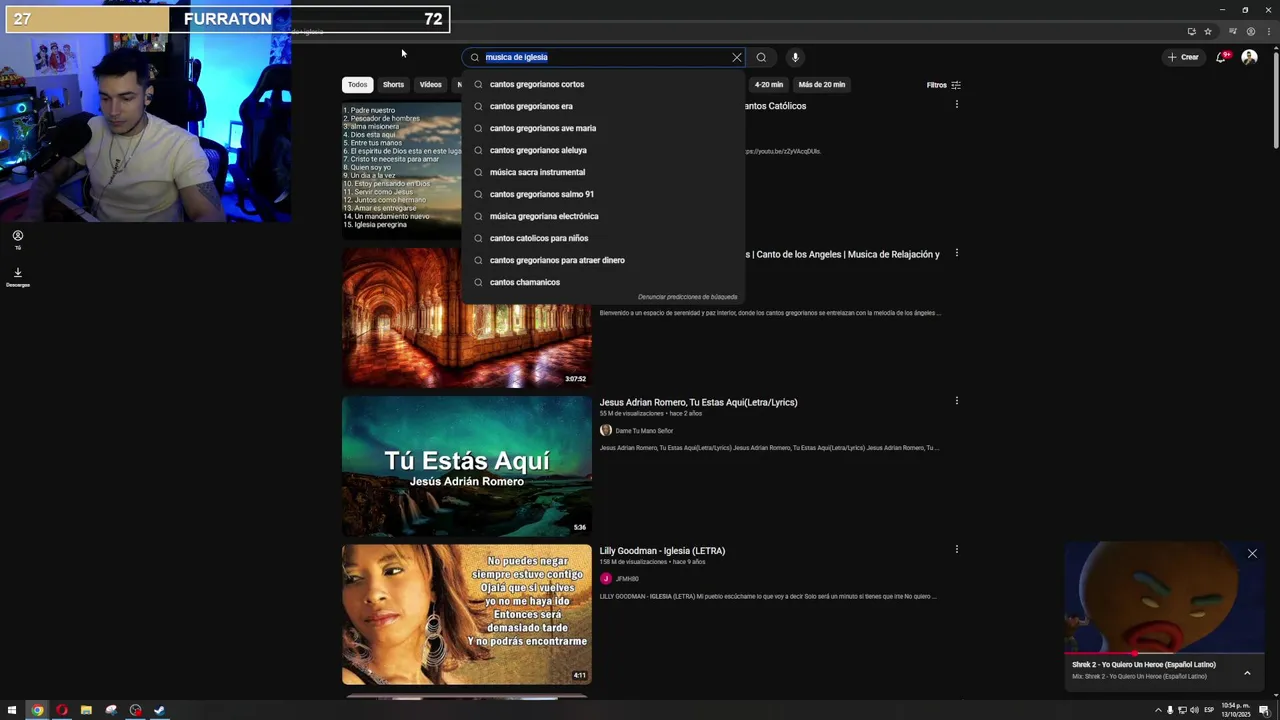Choose suggestion cantos gregorianos aleluya
This screenshot has width=1280, height=720.
tap(603, 150)
